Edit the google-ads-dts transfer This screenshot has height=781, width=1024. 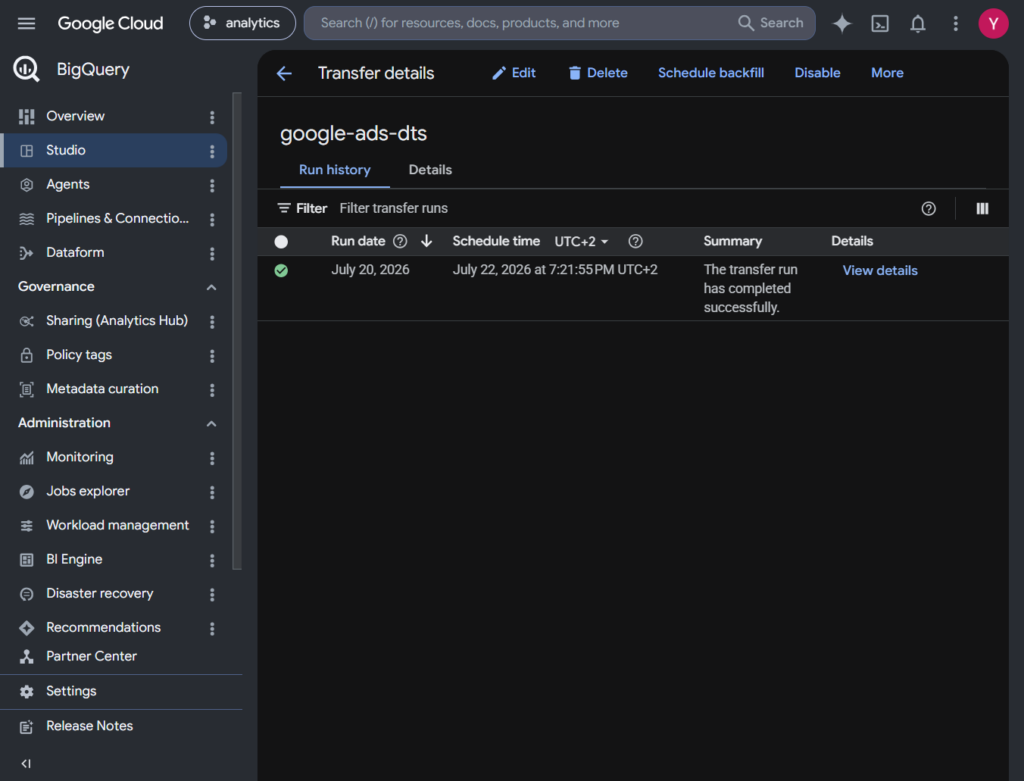pyautogui.click(x=514, y=73)
